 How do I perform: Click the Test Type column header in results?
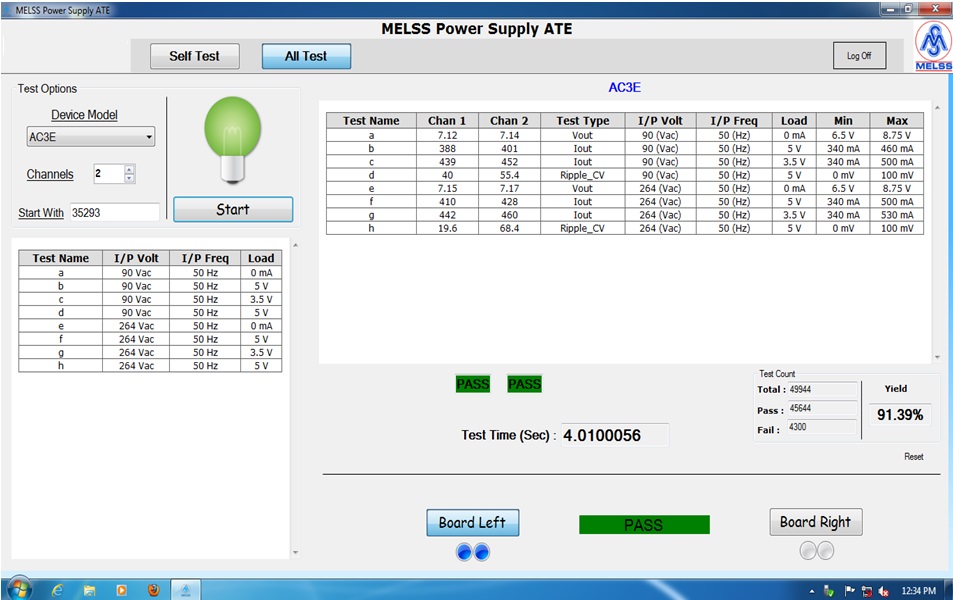pyautogui.click(x=583, y=120)
